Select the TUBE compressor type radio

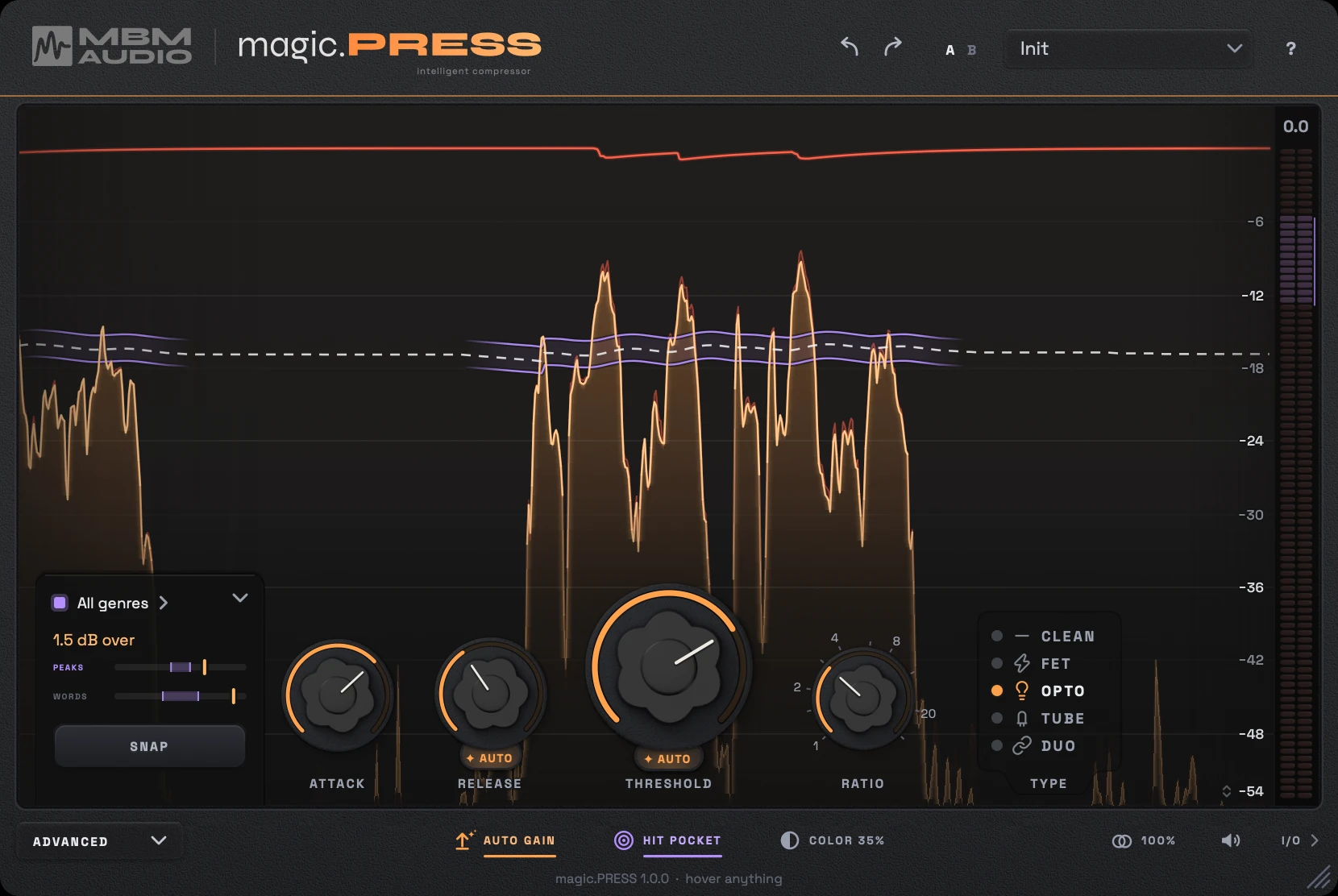point(997,718)
